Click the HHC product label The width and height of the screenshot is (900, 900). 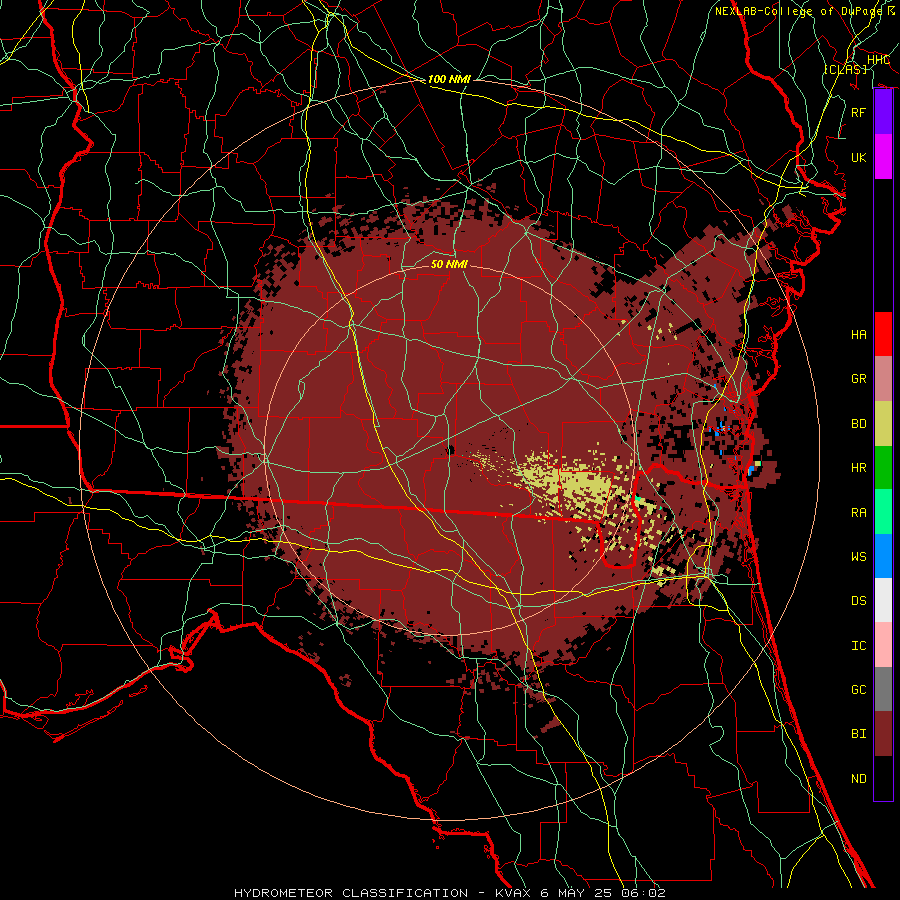coord(878,60)
